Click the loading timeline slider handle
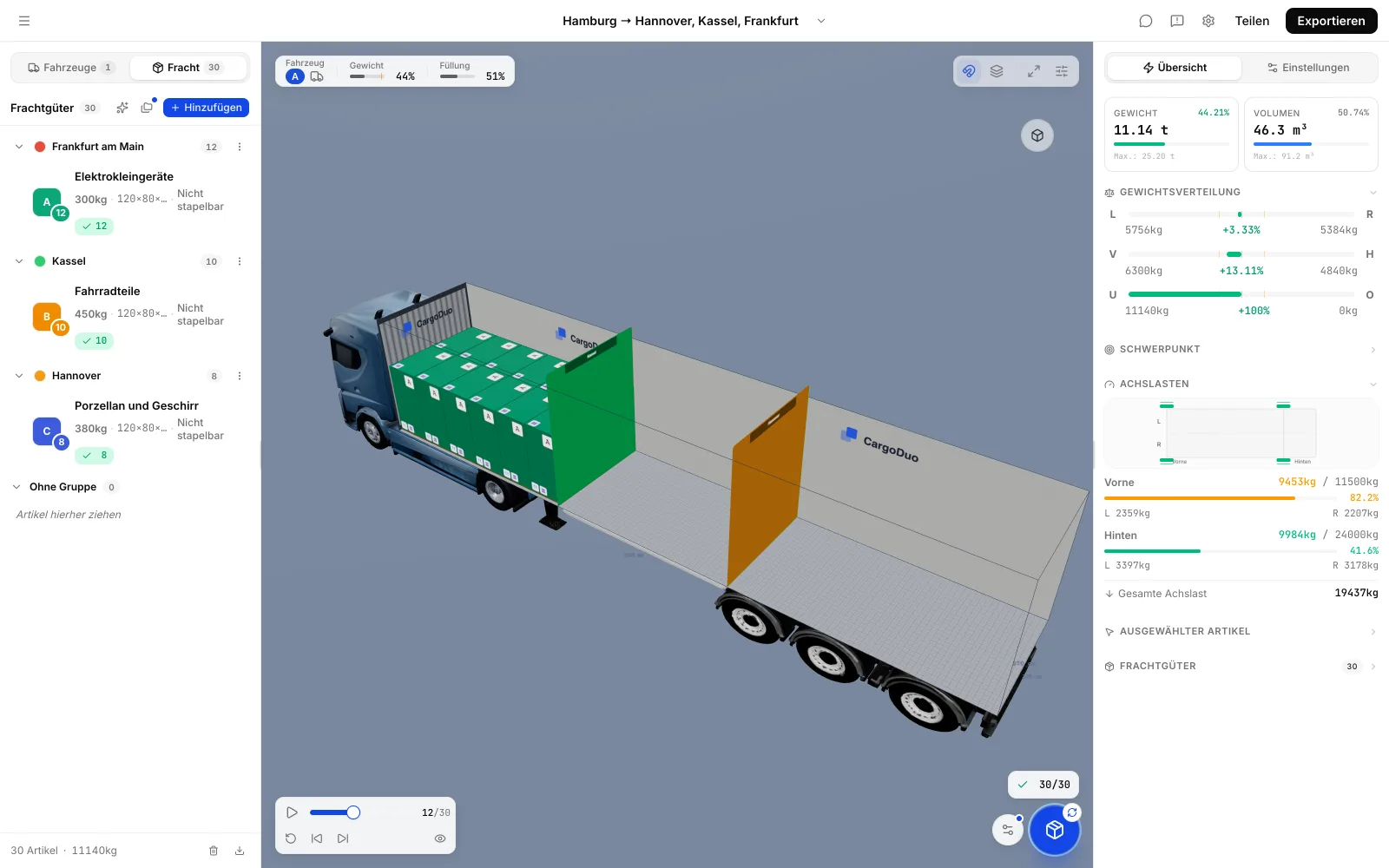This screenshot has width=1389, height=868. coord(353,812)
